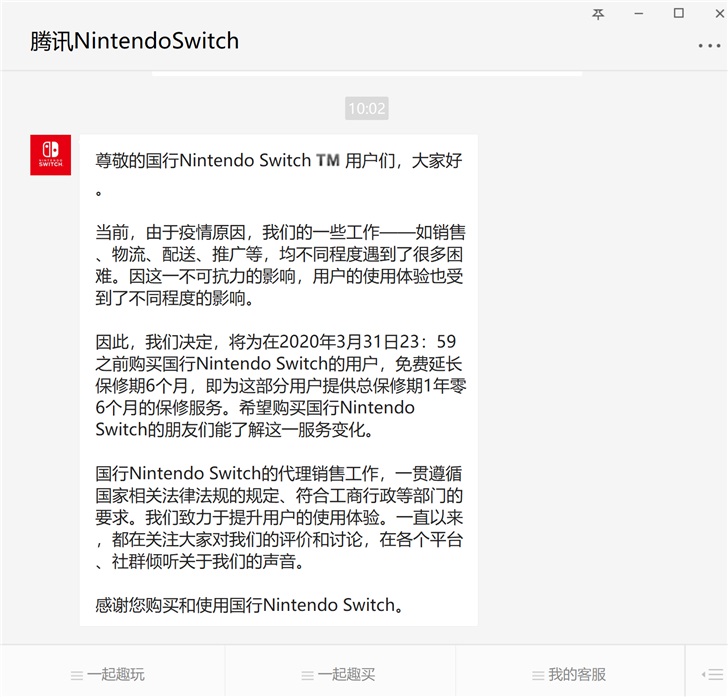Maximize the chat window
The width and height of the screenshot is (728, 697).
point(679,13)
